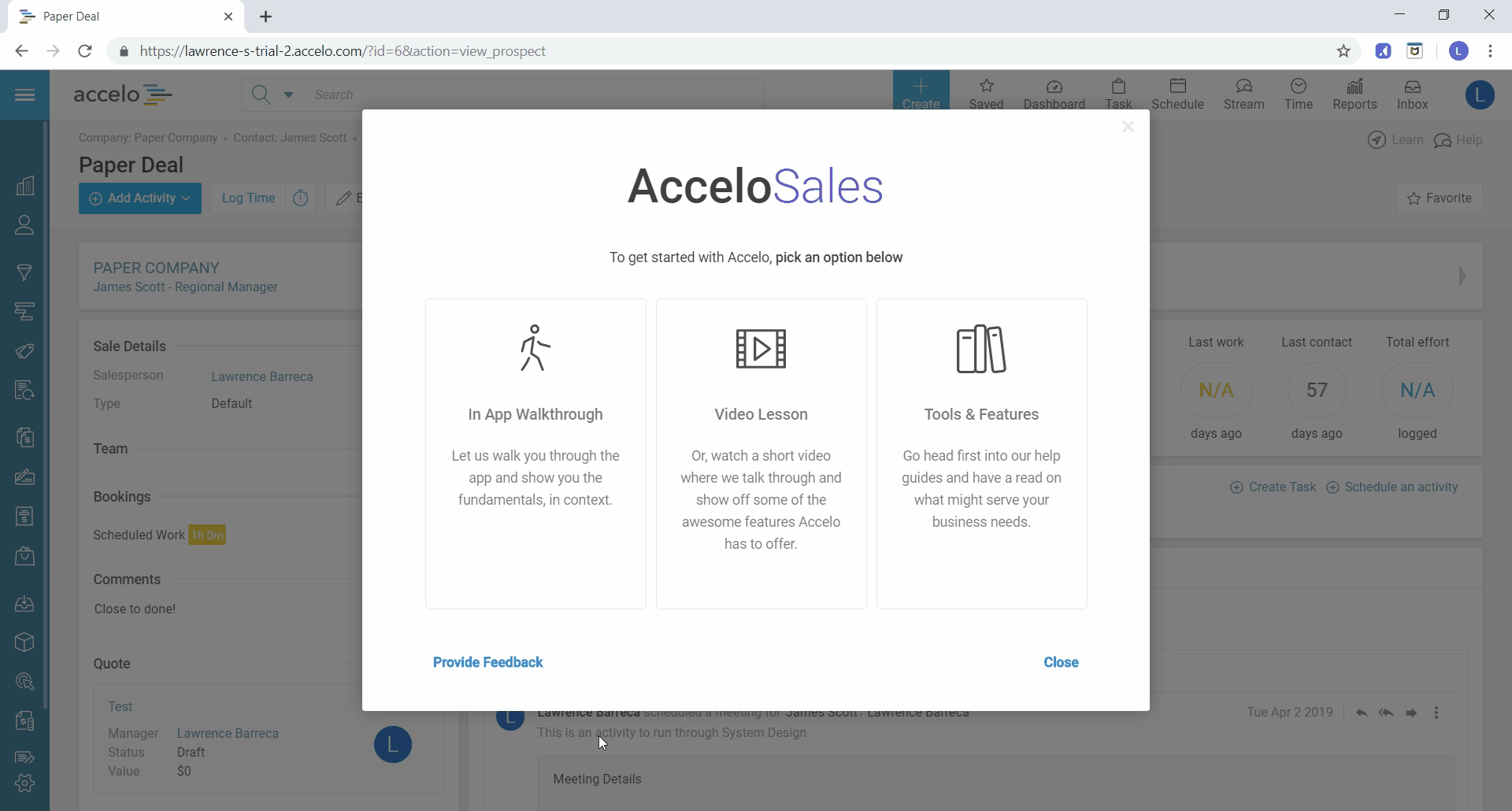
Task: Bookmark this page with the star icon
Action: coord(1343,51)
